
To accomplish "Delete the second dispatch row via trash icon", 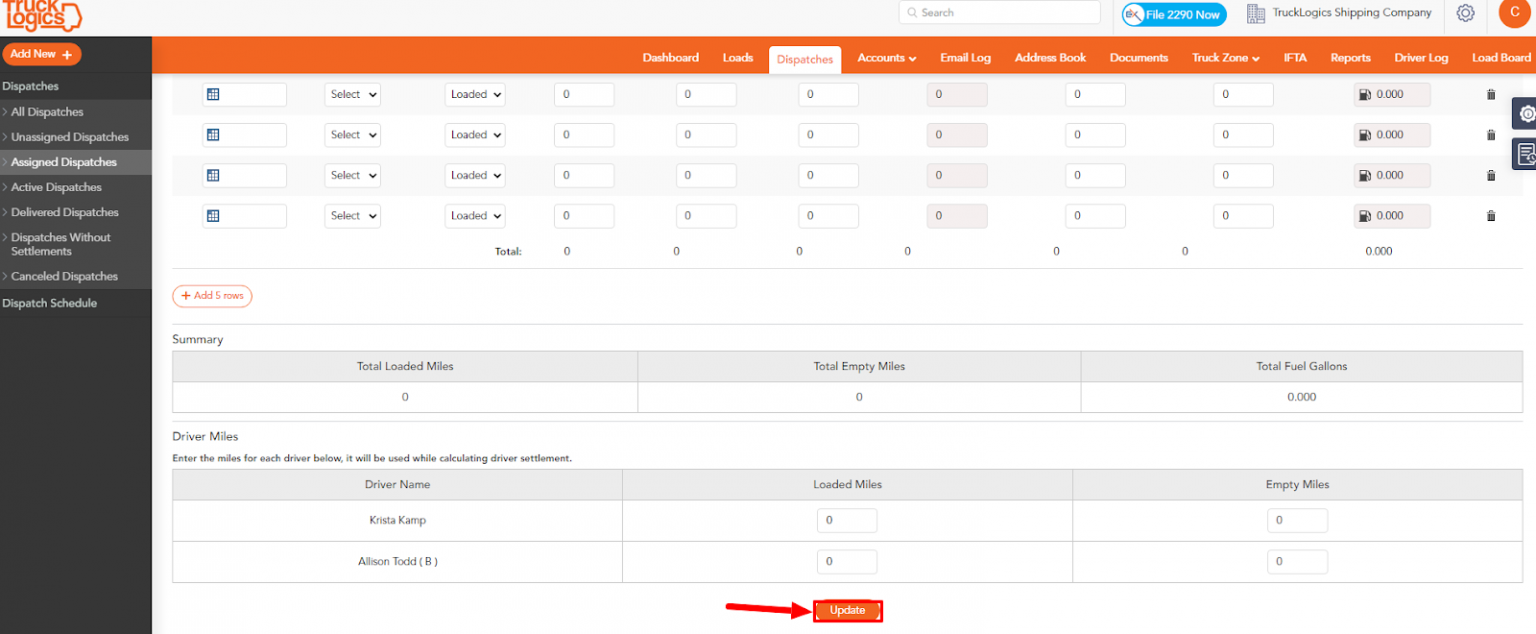I will pyautogui.click(x=1491, y=135).
